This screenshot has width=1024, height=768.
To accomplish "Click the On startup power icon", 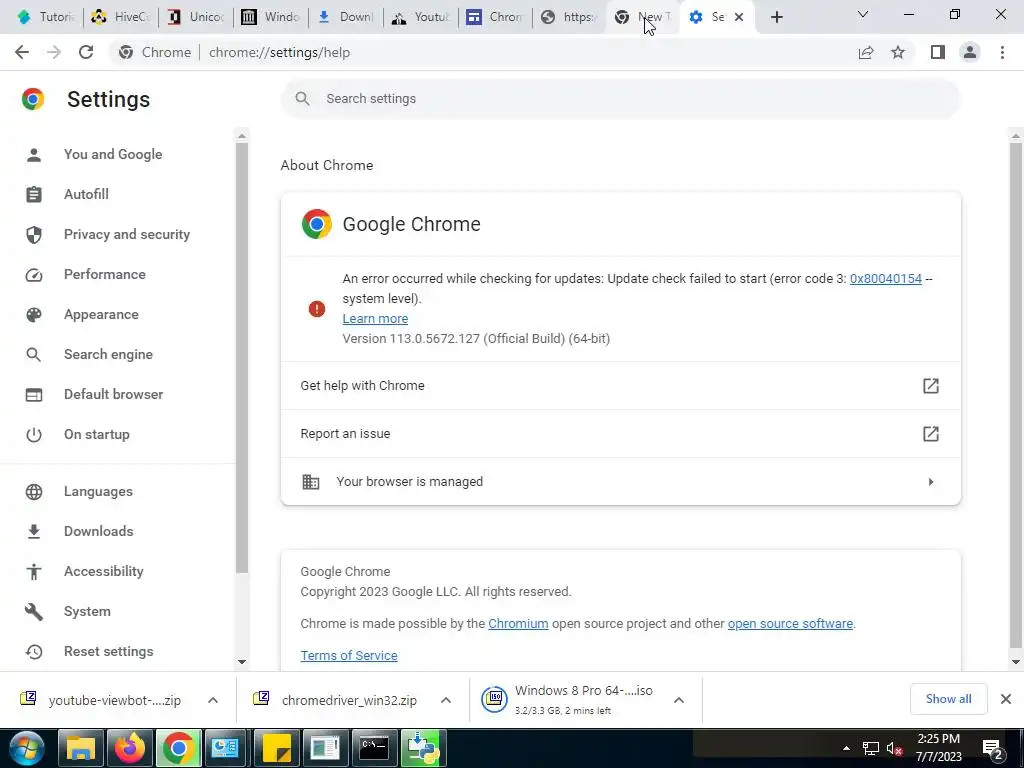I will pyautogui.click(x=33, y=434).
